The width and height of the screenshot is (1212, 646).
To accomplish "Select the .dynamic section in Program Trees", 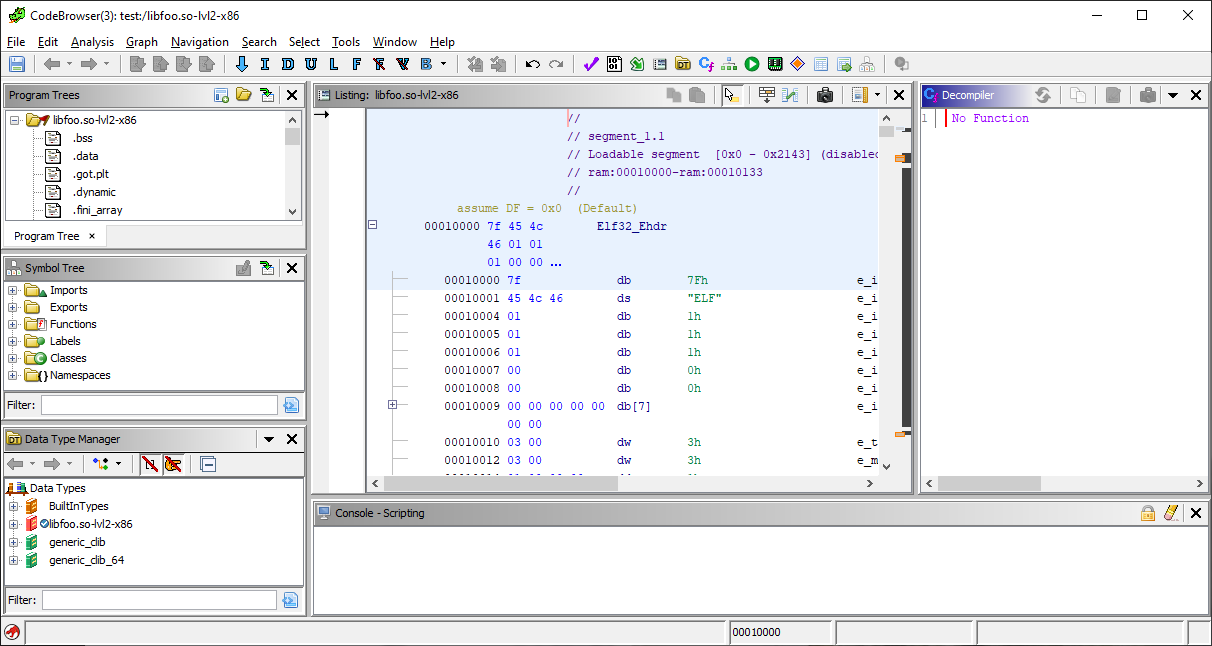I will point(94,192).
